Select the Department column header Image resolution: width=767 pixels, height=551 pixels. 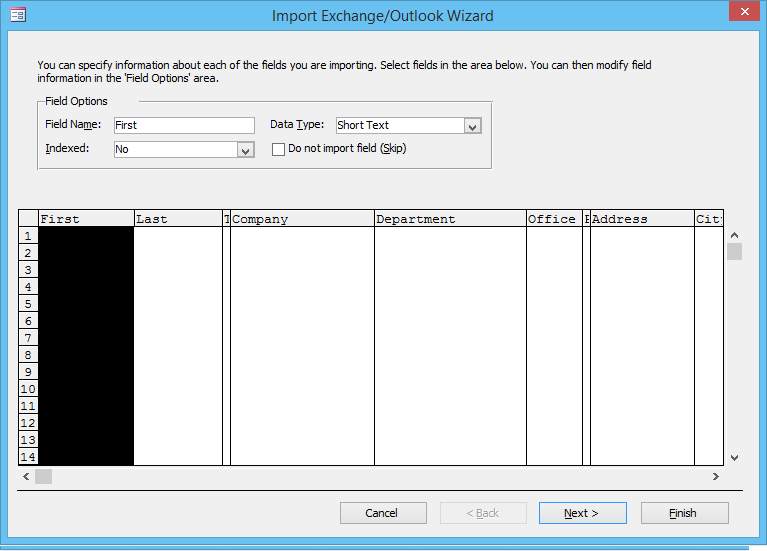[x=450, y=219]
